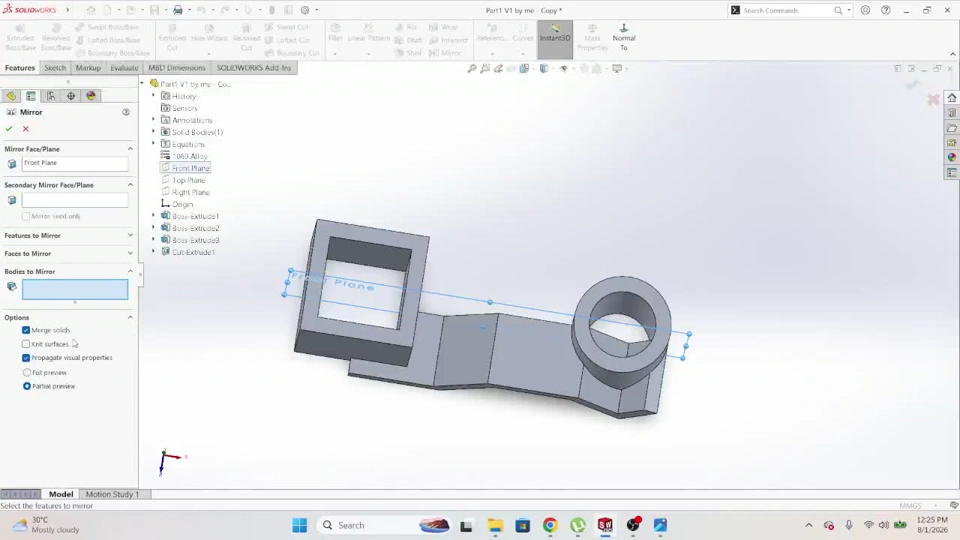
Task: Switch to the Markup tab
Action: pos(88,68)
